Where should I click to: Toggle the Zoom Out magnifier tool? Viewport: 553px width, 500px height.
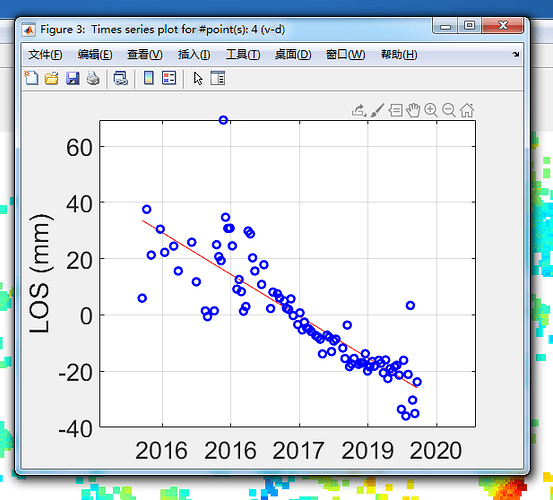coord(449,110)
